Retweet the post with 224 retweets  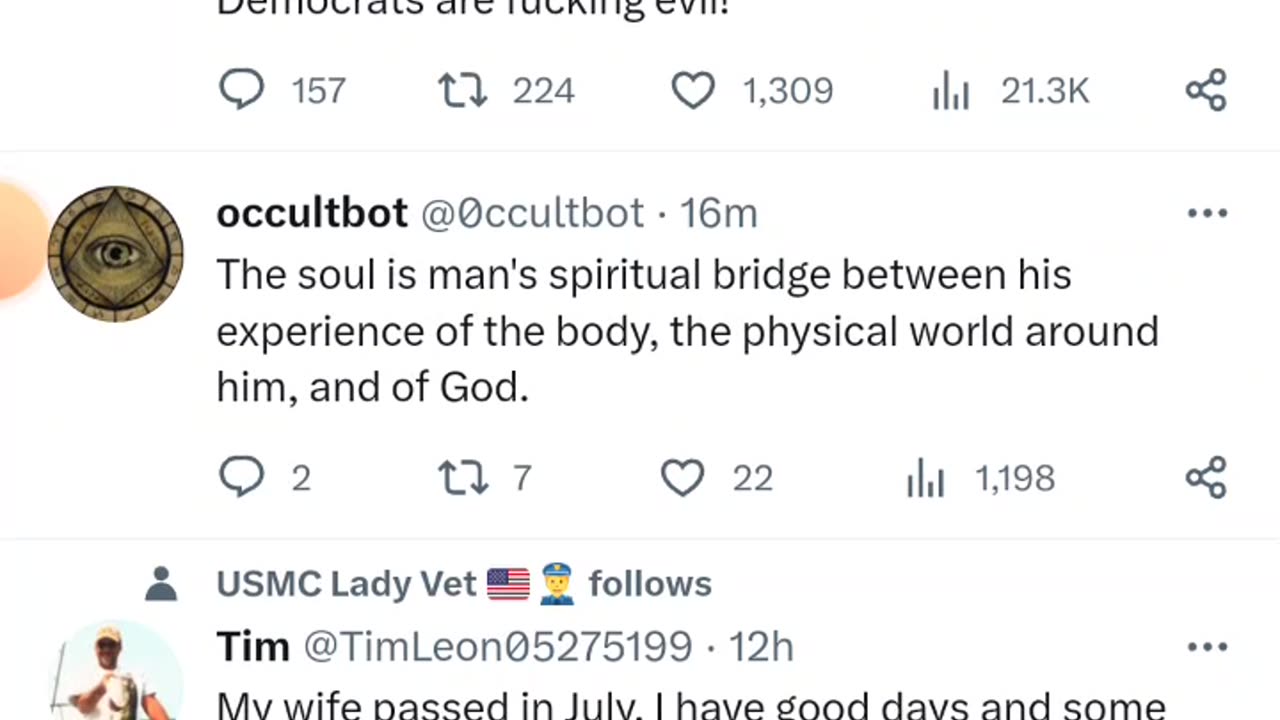tap(463, 90)
